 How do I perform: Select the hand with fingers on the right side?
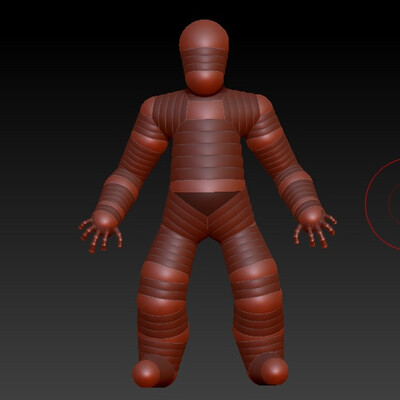[315, 227]
